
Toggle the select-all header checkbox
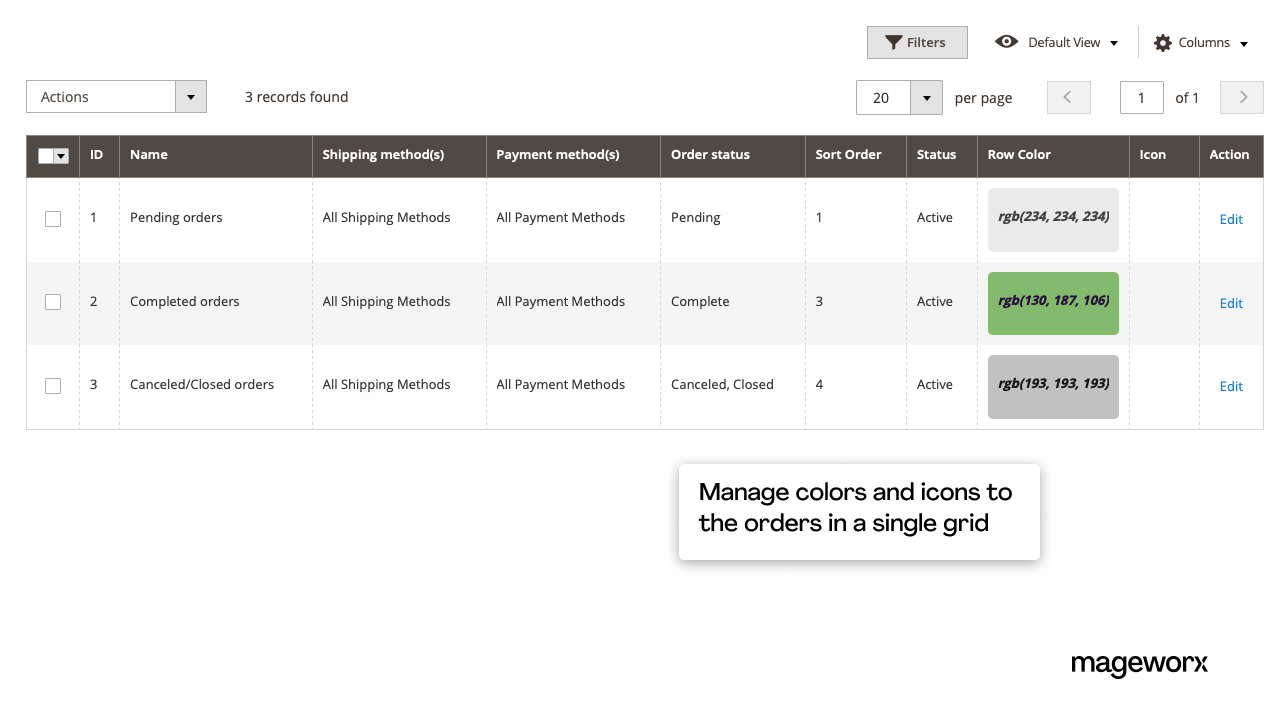pos(44,156)
